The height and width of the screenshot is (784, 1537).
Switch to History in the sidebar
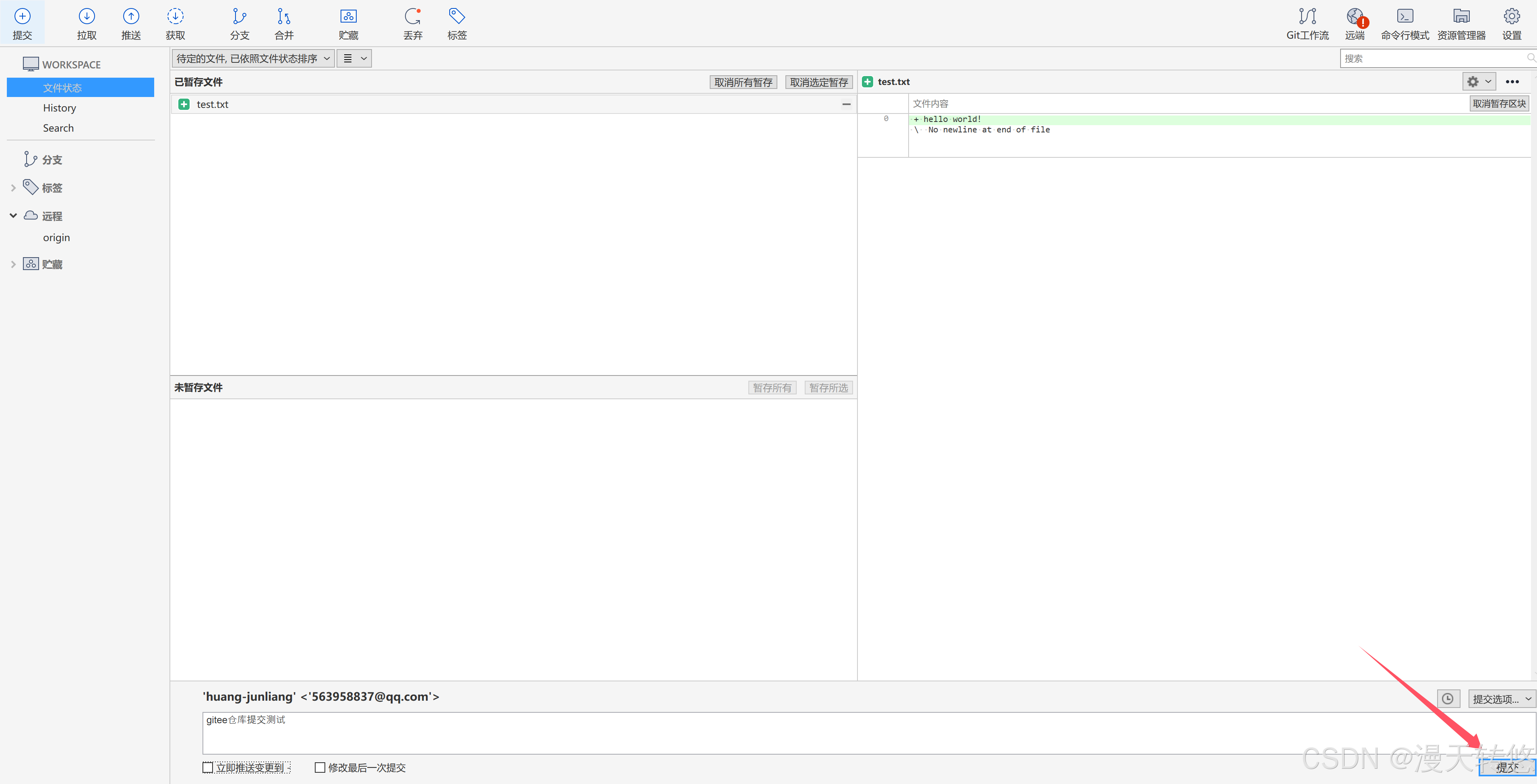(x=60, y=108)
